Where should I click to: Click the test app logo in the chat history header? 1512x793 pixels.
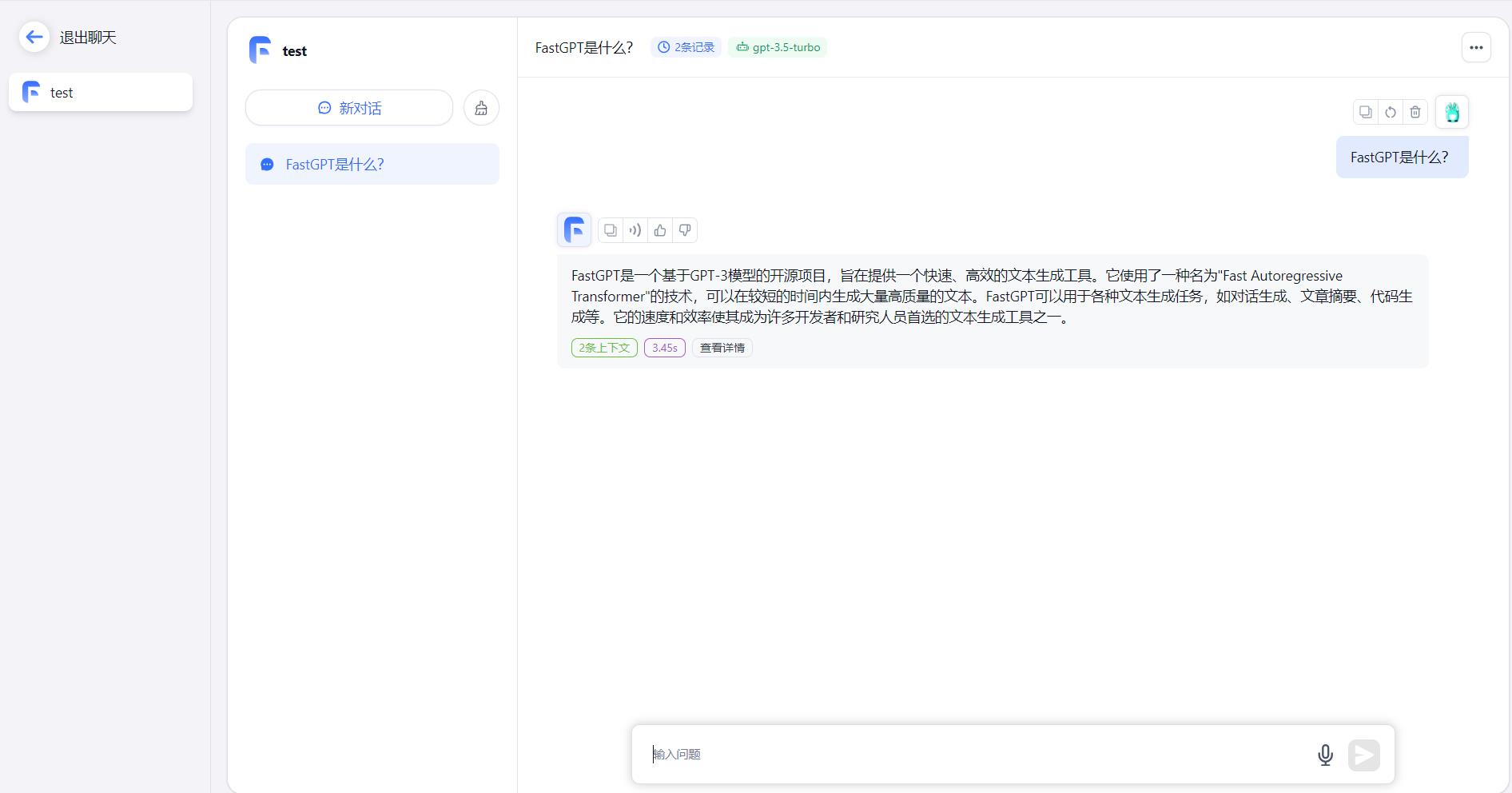pos(260,50)
